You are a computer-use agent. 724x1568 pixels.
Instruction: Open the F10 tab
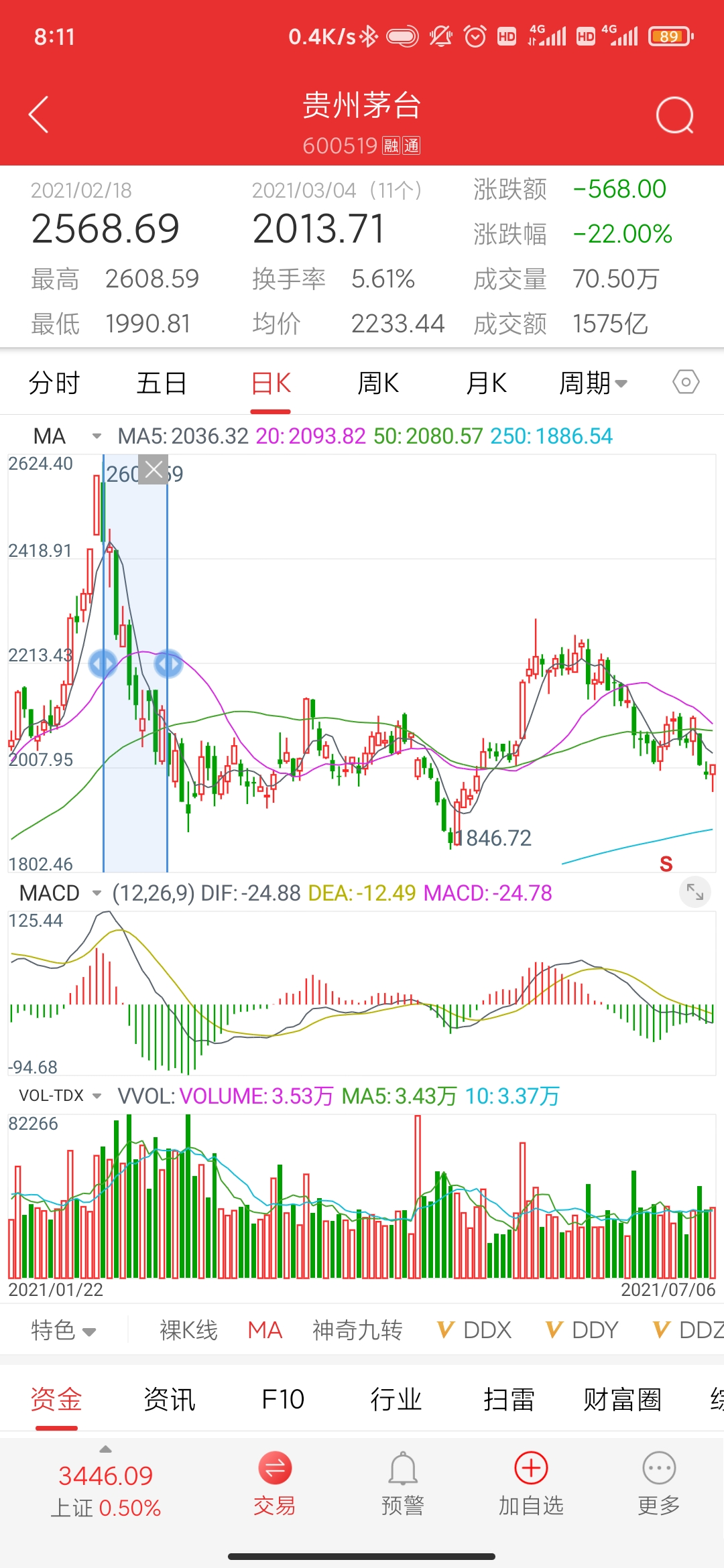point(283,1399)
